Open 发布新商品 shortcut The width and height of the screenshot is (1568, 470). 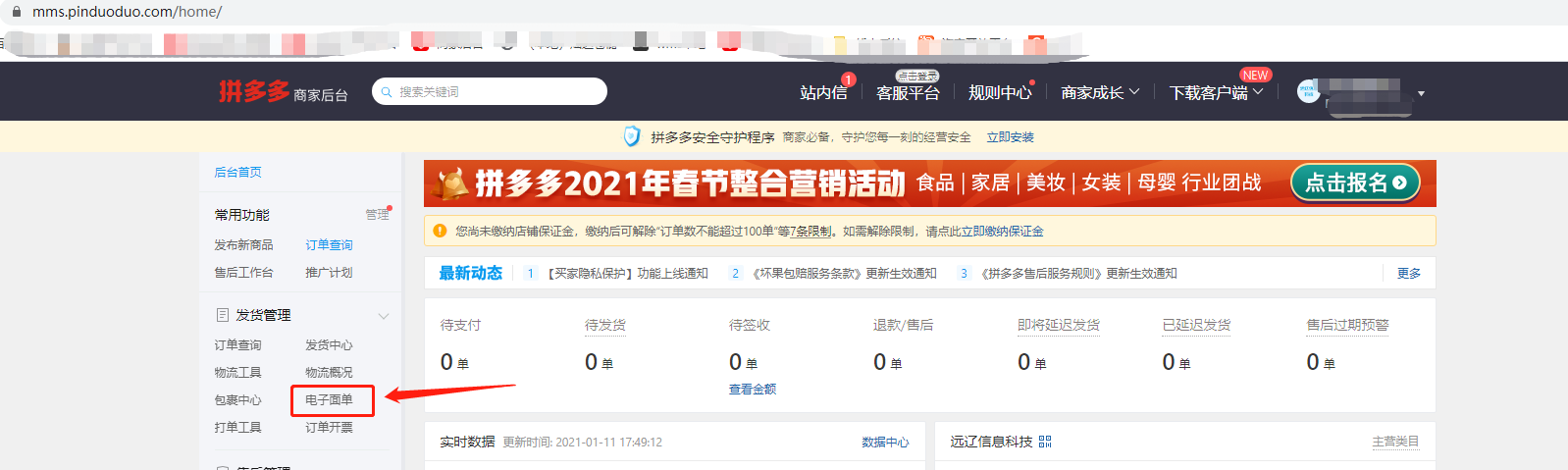click(243, 244)
